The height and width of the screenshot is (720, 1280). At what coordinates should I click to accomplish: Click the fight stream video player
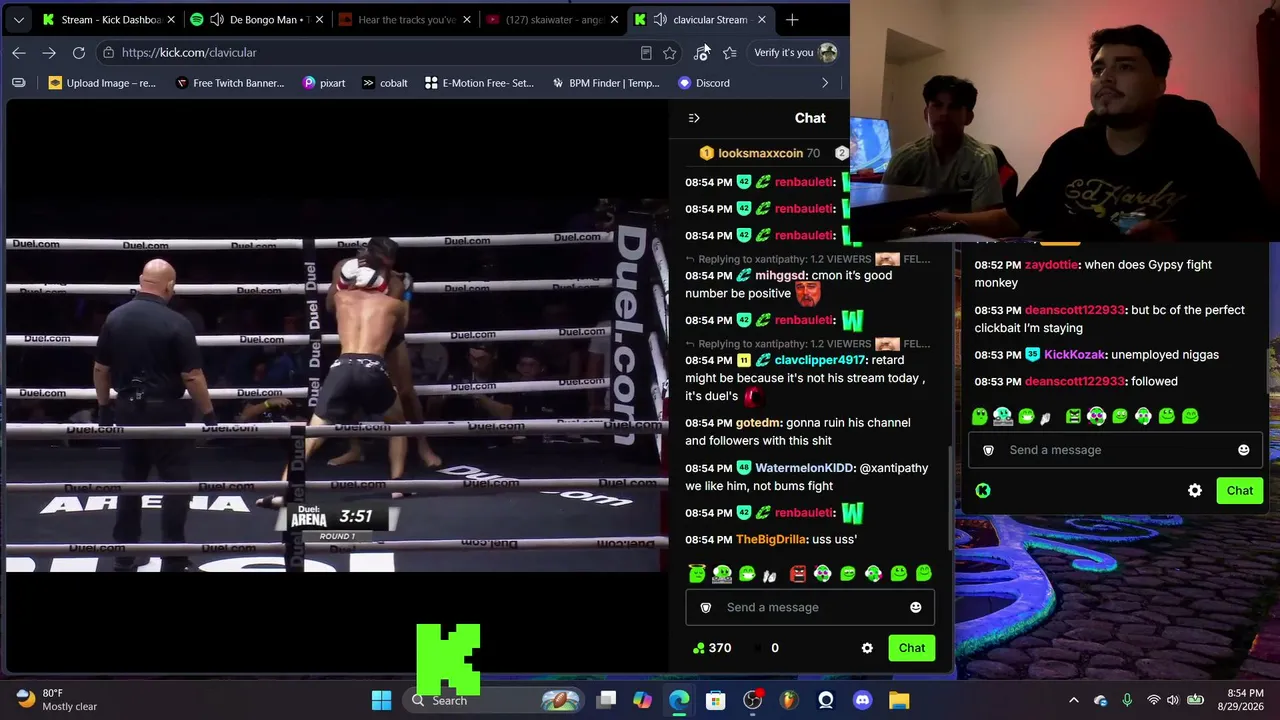click(337, 385)
